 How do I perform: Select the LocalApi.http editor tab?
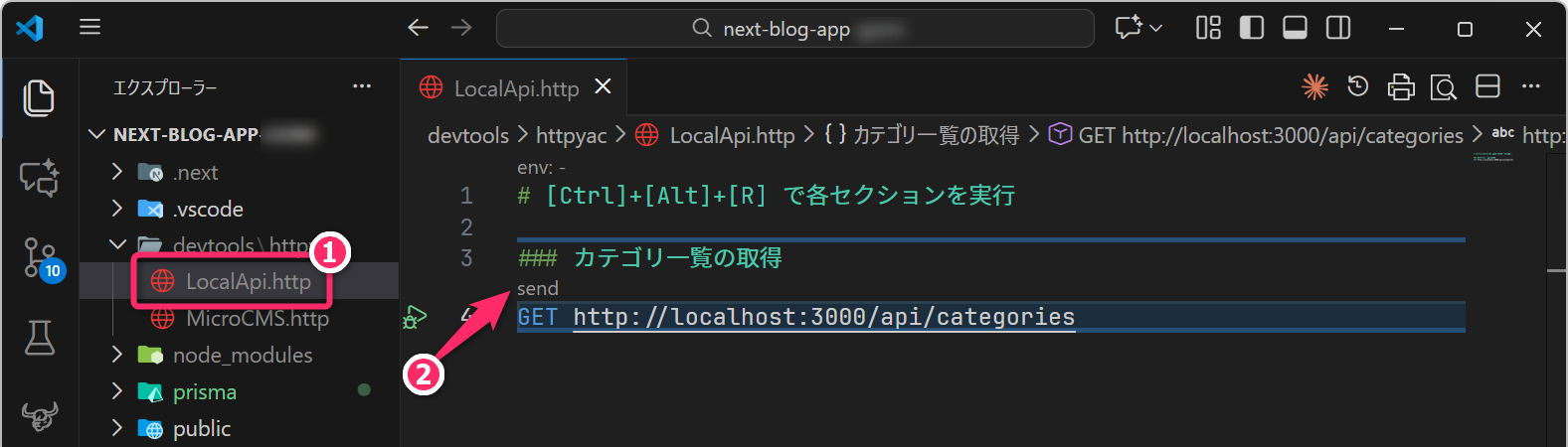coord(515,88)
